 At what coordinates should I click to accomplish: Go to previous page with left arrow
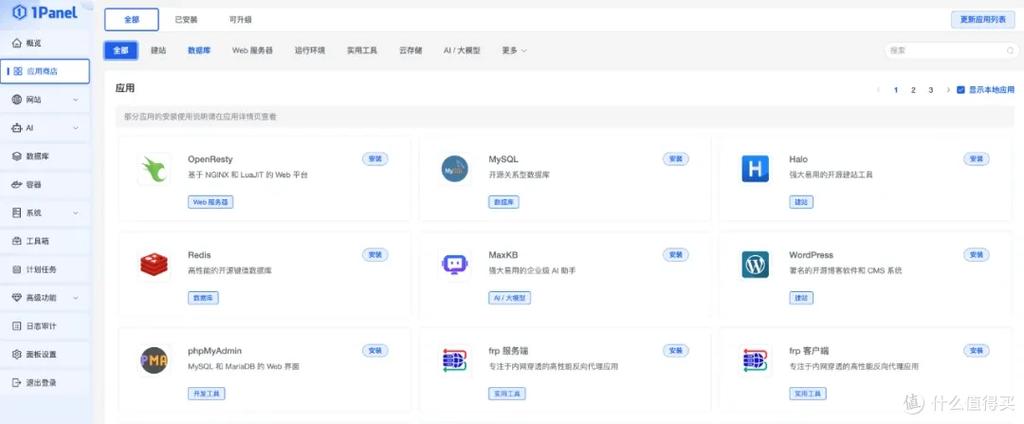[x=878, y=90]
